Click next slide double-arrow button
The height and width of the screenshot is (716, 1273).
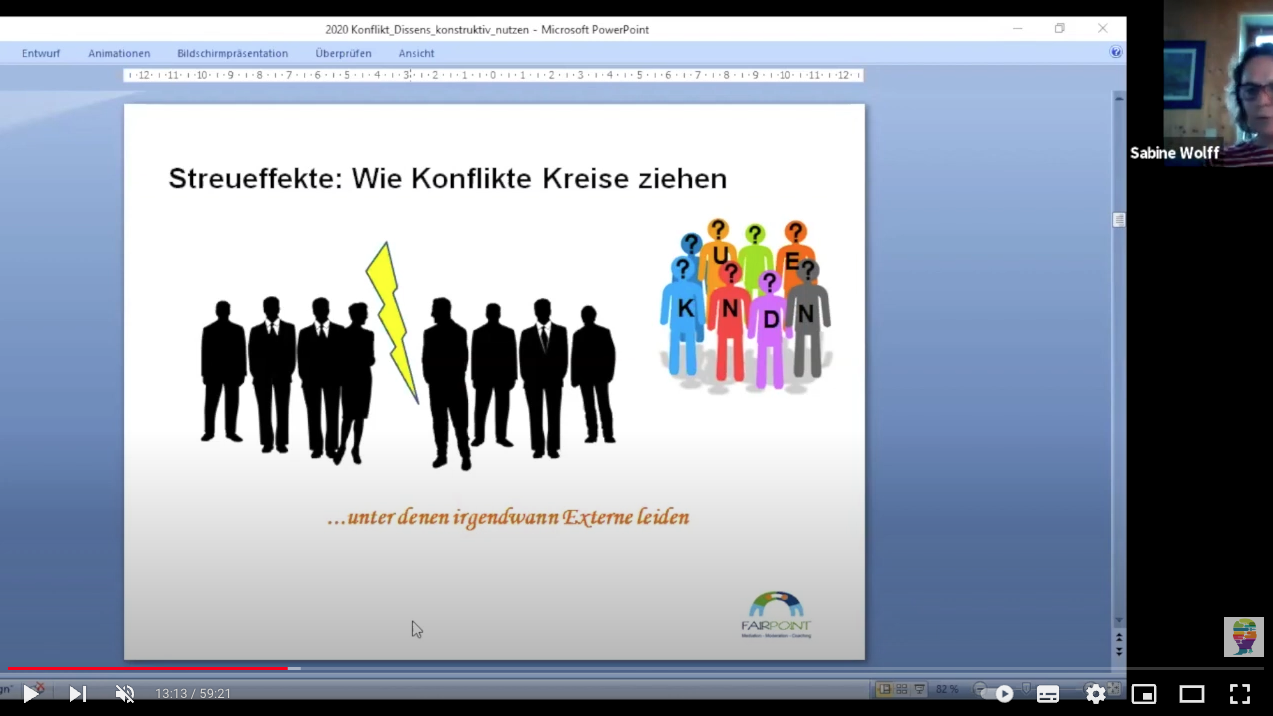[x=1119, y=651]
